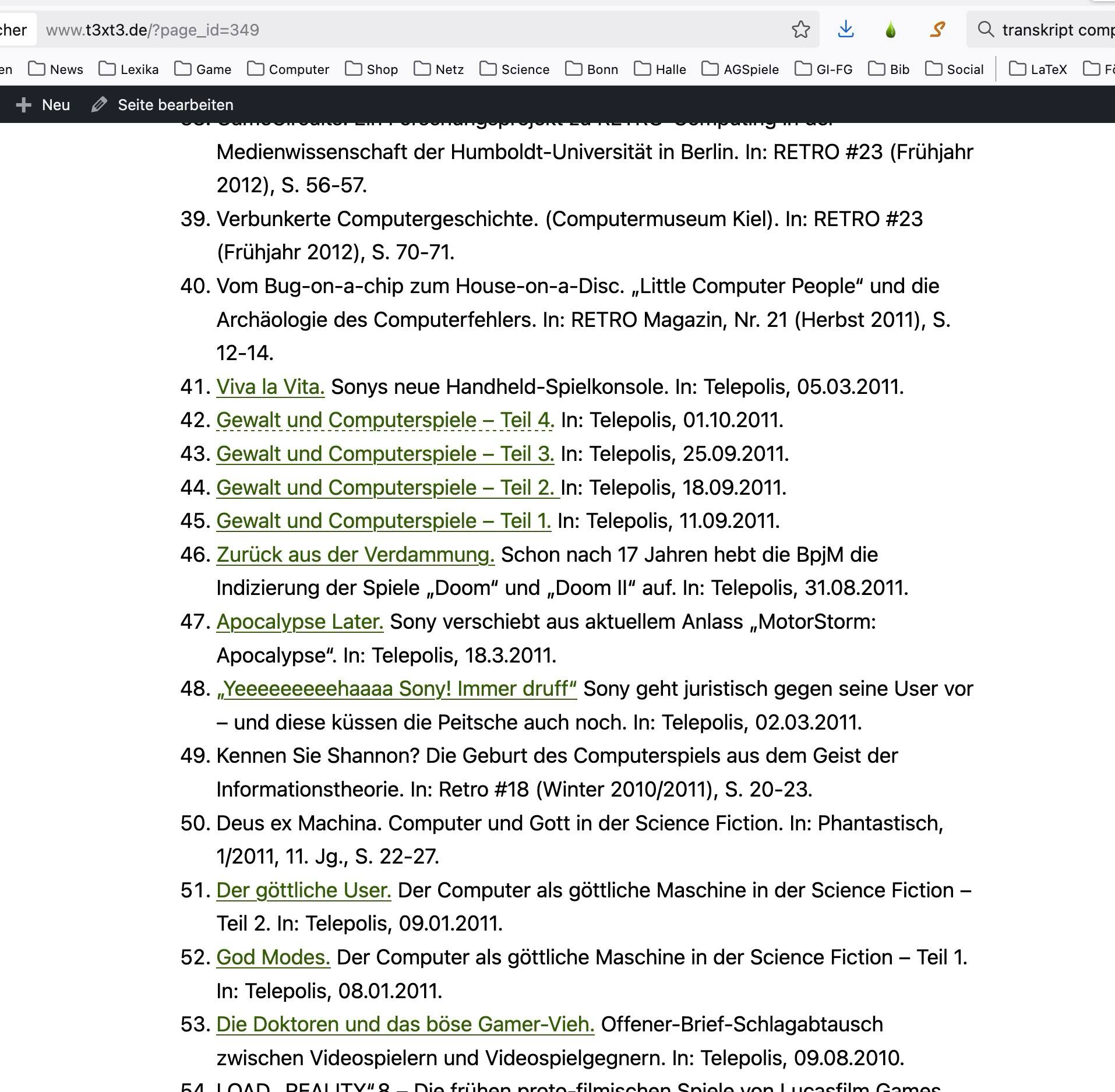
Task: Open the GI-FG bookmark folder
Action: click(x=824, y=69)
